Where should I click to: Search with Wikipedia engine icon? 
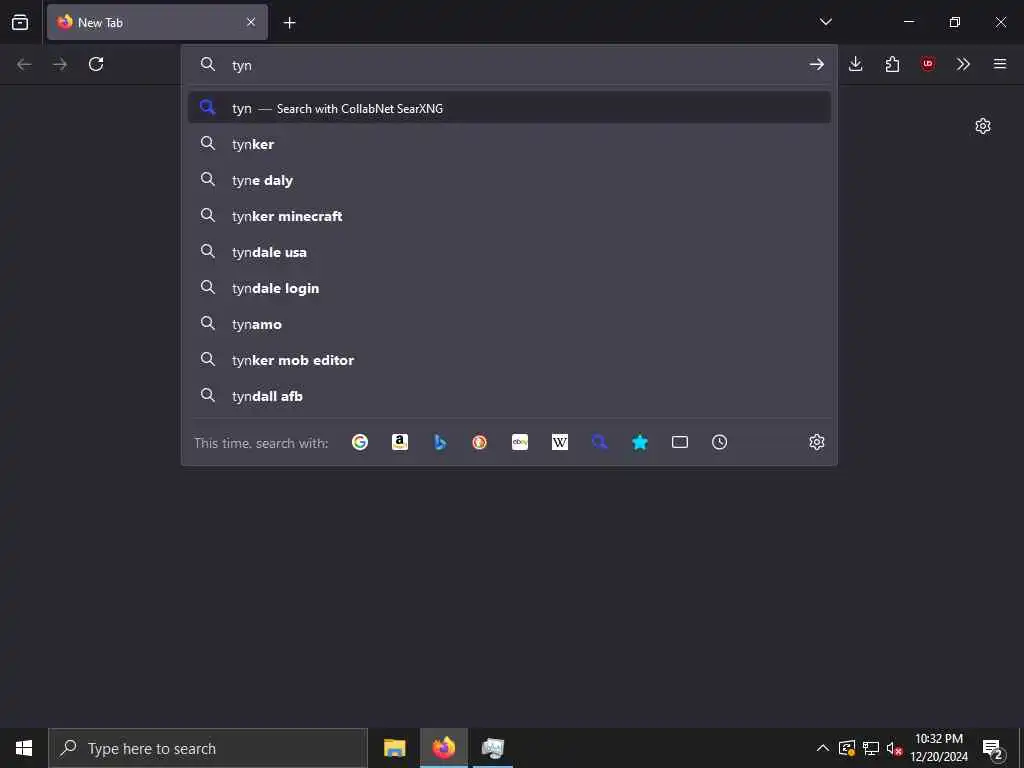[560, 442]
